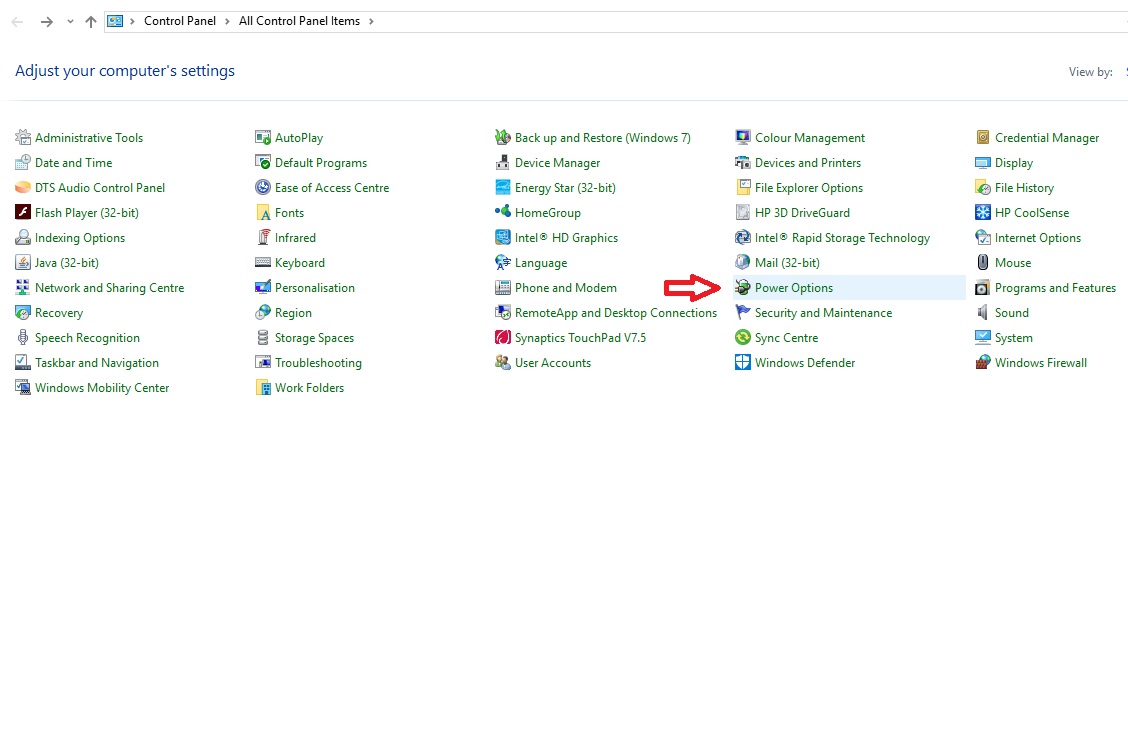Click the Windows Defender shield icon

tap(743, 362)
